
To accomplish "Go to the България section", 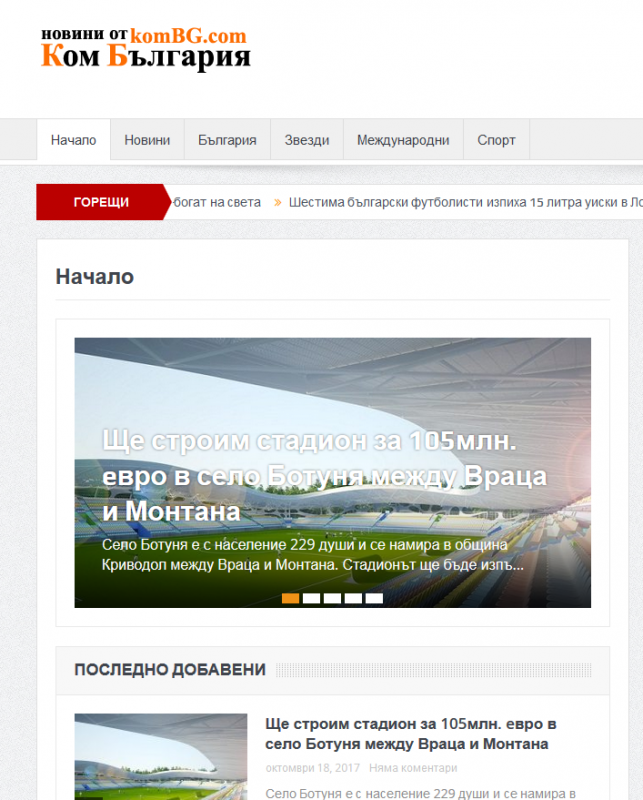I will [227, 140].
